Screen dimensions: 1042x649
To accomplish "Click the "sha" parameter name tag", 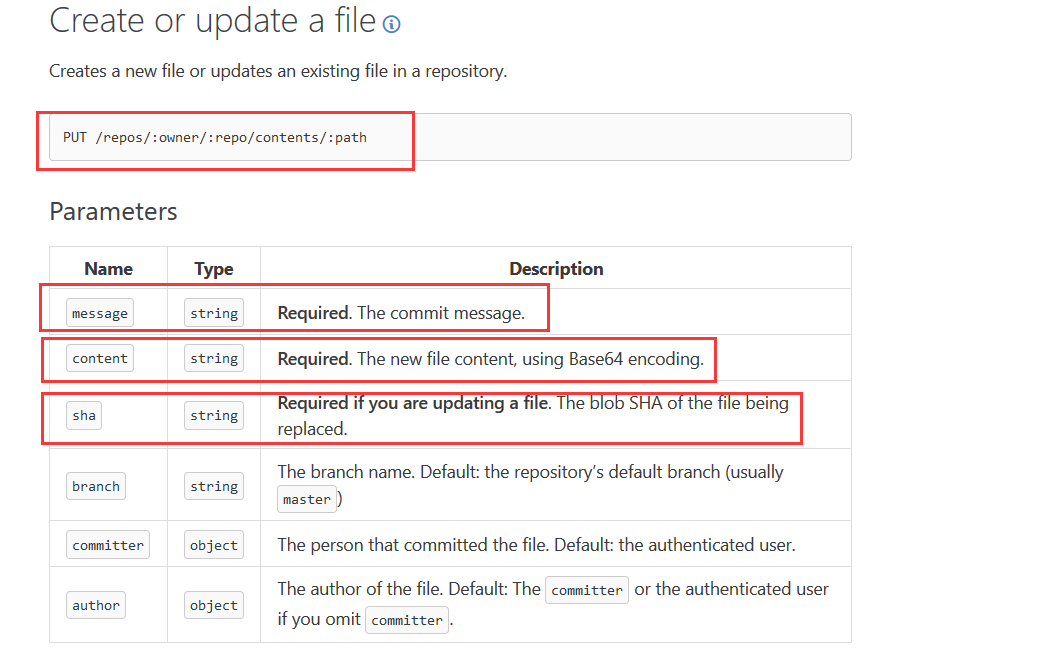I will coord(84,415).
